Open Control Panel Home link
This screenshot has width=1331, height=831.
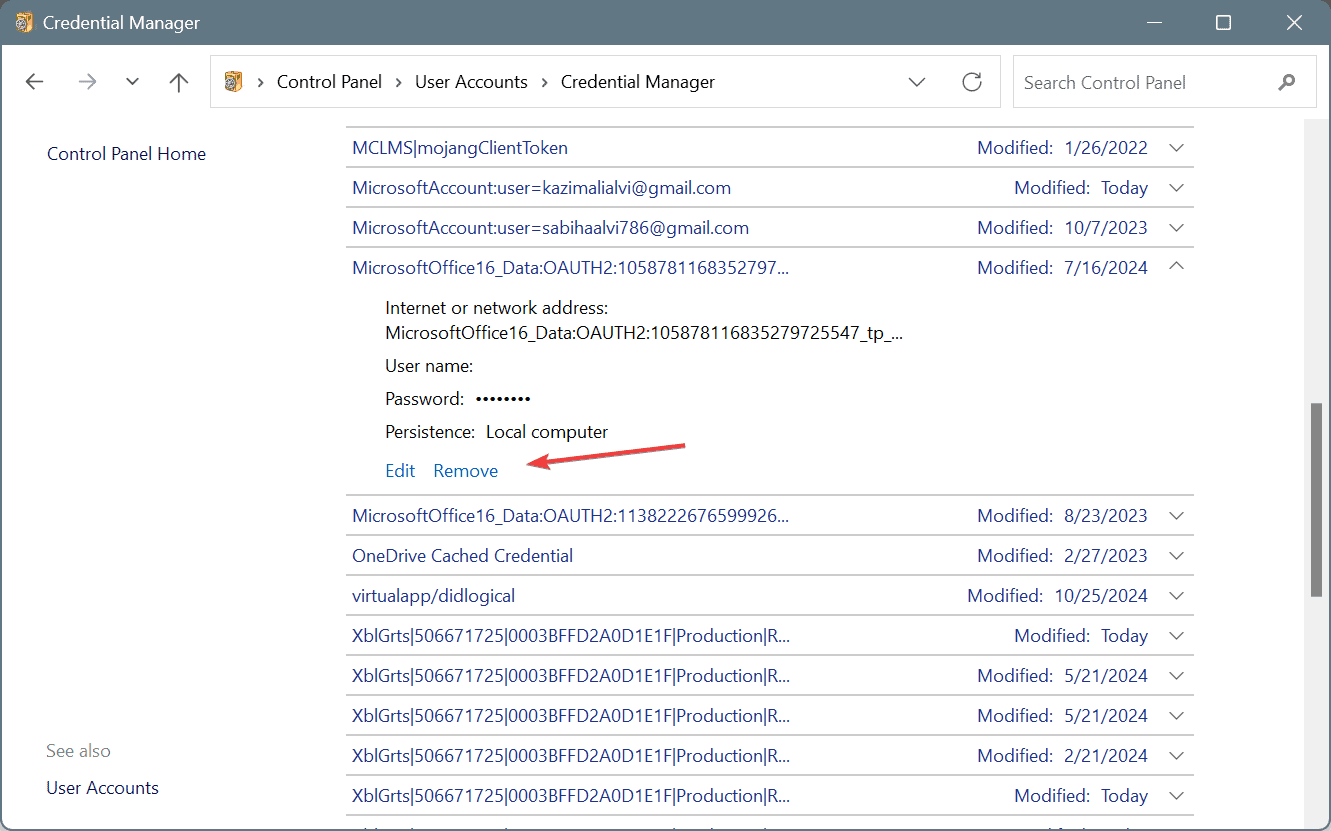126,154
